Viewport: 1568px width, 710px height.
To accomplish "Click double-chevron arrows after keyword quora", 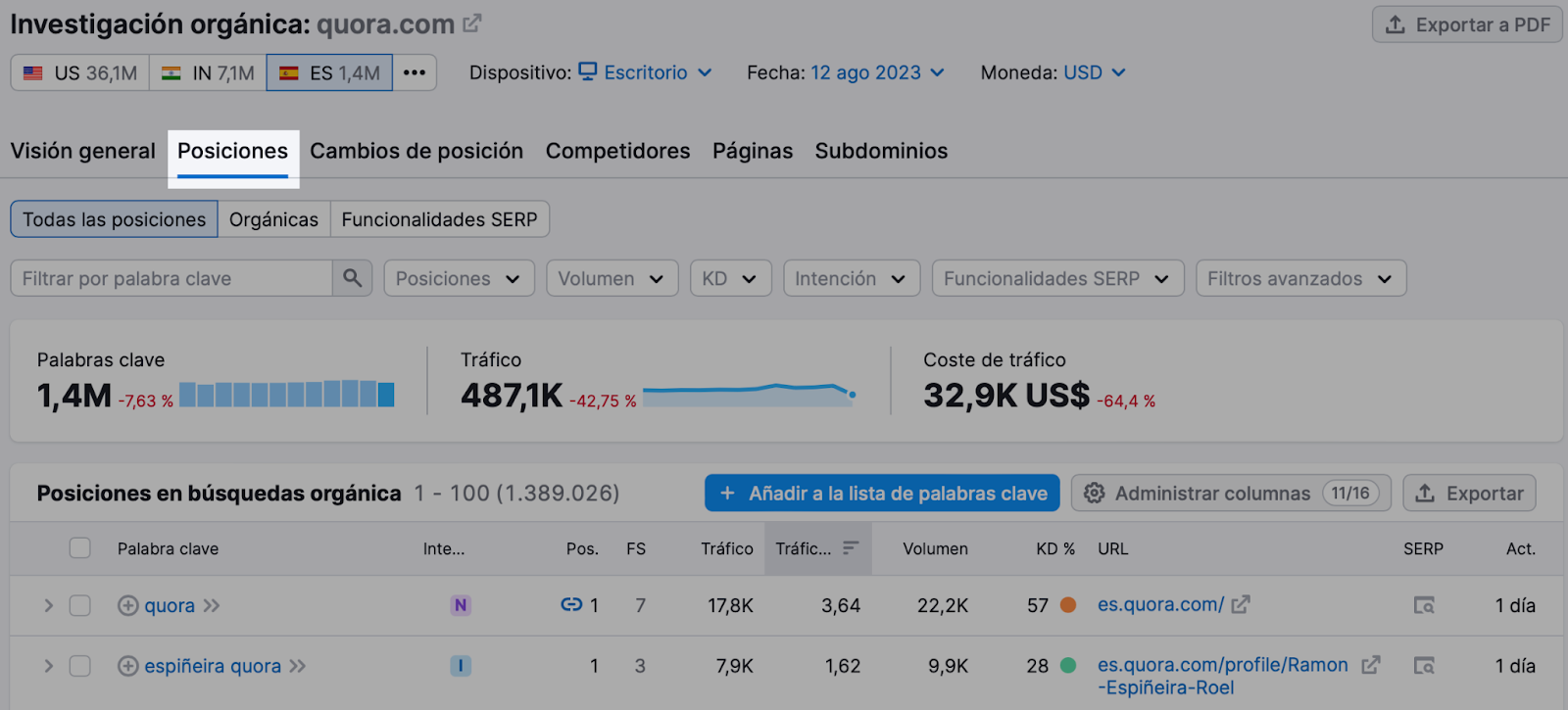I will (x=211, y=605).
